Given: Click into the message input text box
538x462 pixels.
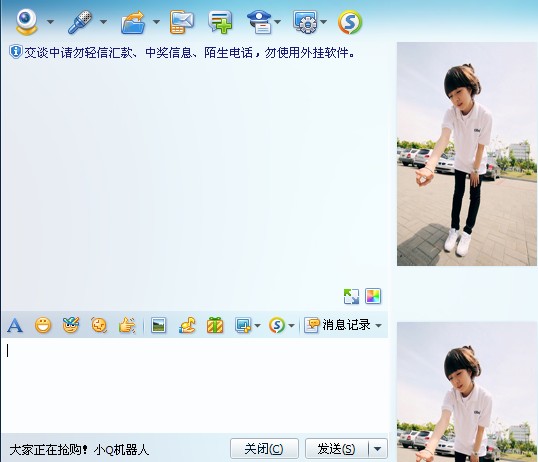Looking at the screenshot, I should [194, 384].
